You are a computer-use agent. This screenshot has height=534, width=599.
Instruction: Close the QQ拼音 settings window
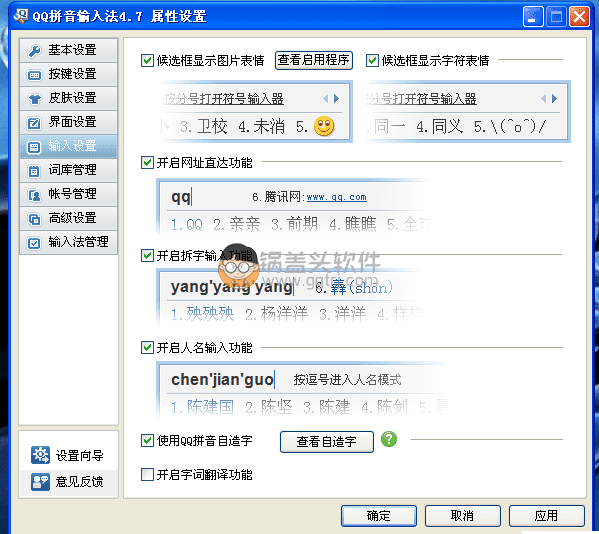click(x=580, y=17)
